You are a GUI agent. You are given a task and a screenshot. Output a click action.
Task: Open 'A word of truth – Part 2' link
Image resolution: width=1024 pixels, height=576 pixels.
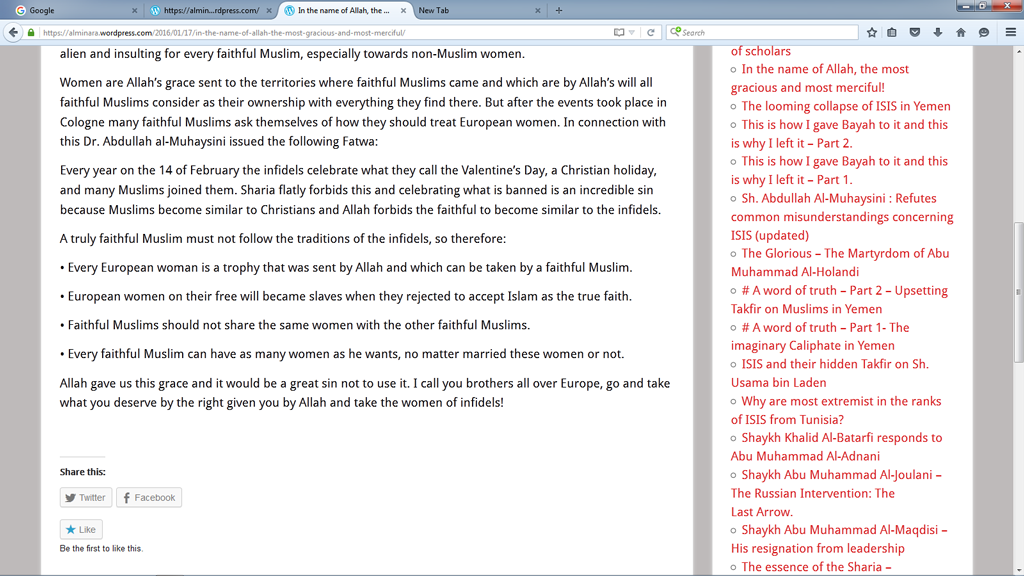pos(839,300)
